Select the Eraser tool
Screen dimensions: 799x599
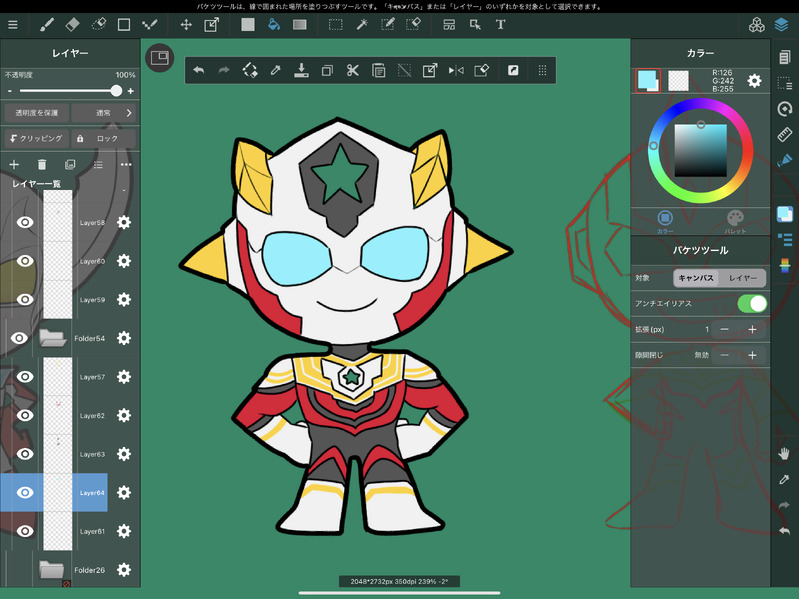pyautogui.click(x=73, y=24)
